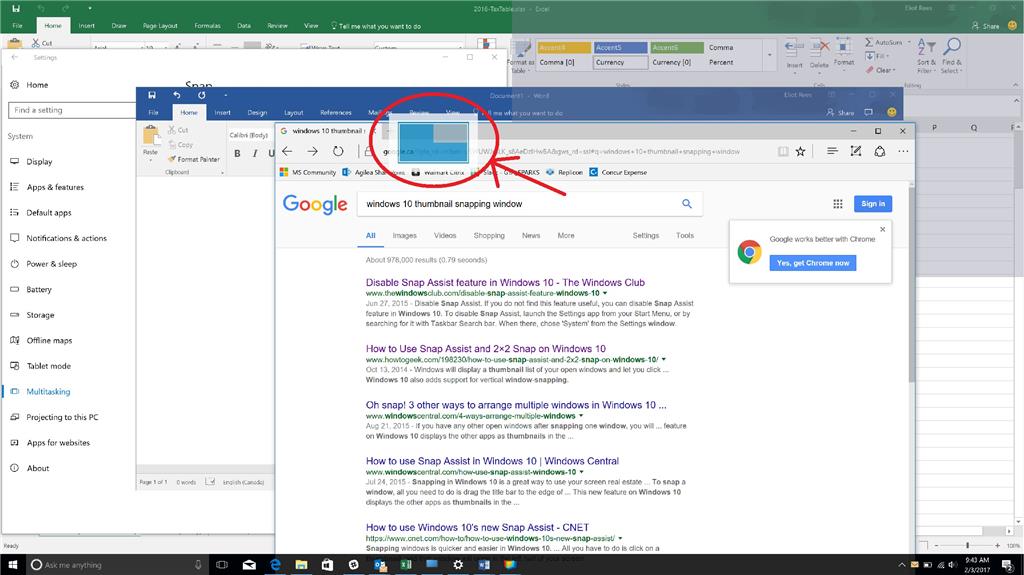Click Excel Sort & Filter

click(926, 56)
